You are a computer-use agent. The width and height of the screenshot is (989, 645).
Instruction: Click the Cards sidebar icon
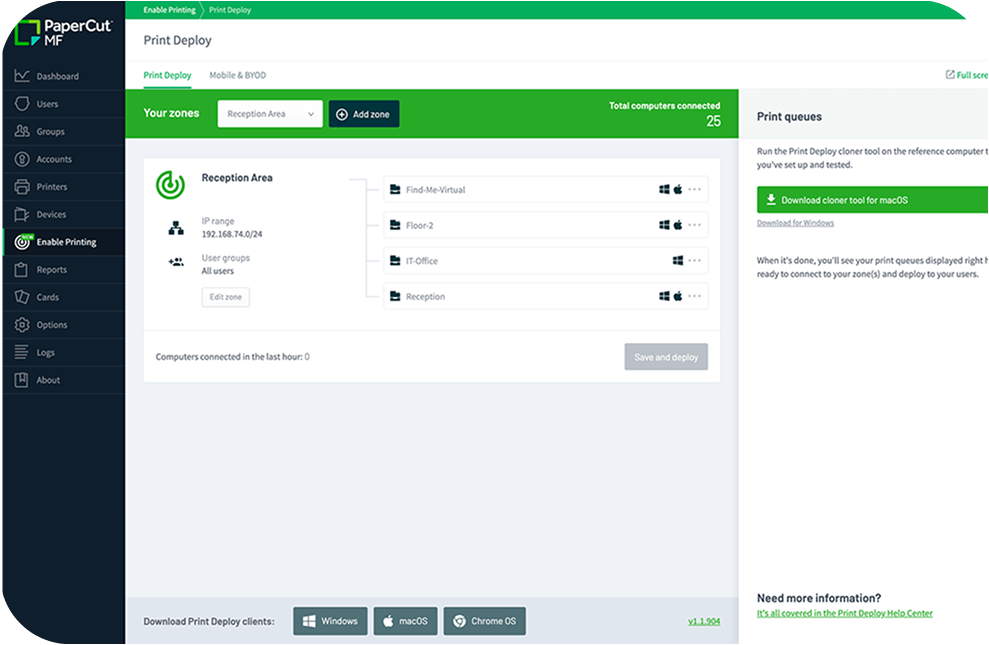pyautogui.click(x=22, y=297)
